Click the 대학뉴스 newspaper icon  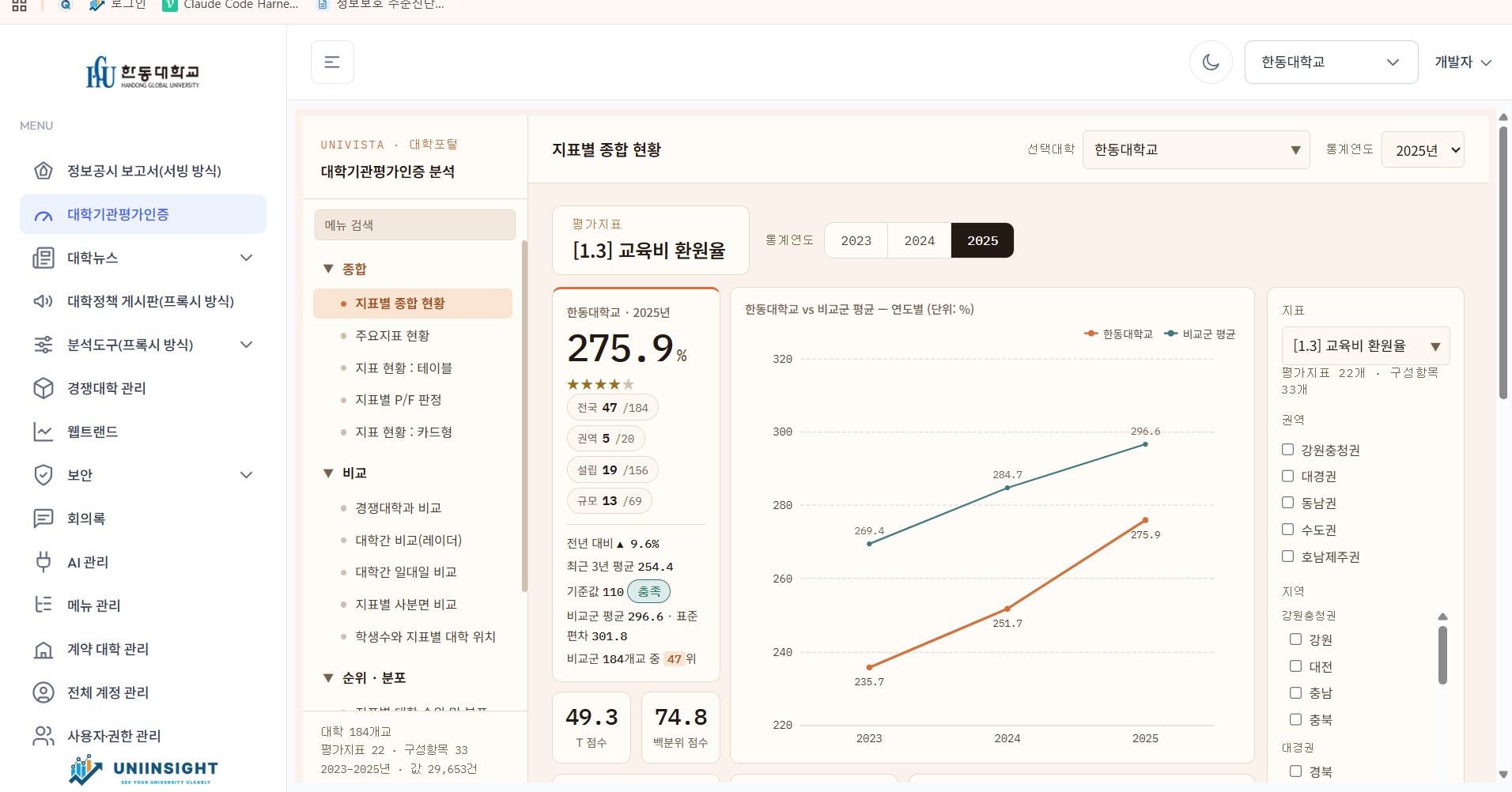click(x=43, y=258)
